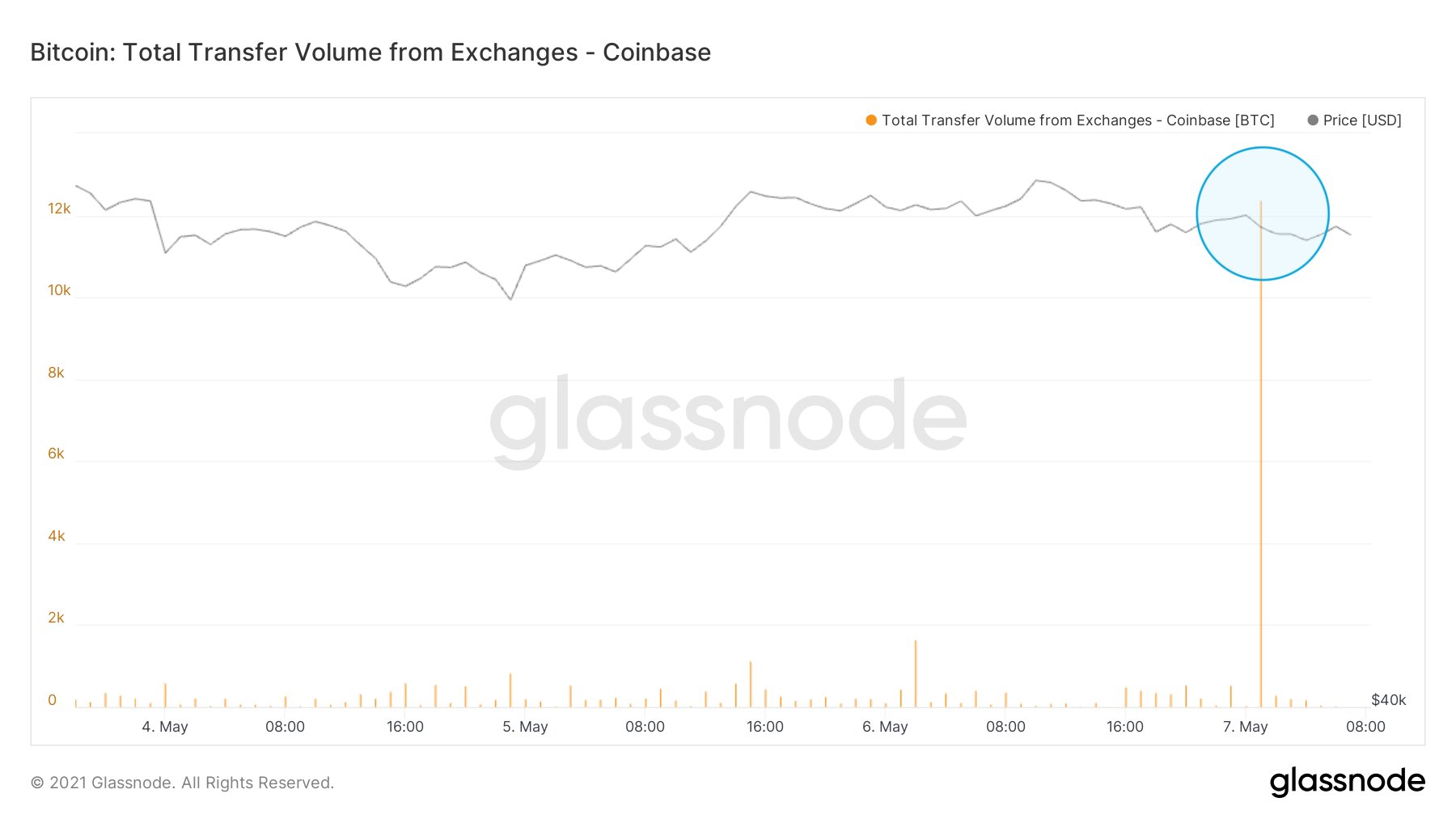Screen dimensions: 1456x819
Task: Click the chart title text
Action: (370, 53)
